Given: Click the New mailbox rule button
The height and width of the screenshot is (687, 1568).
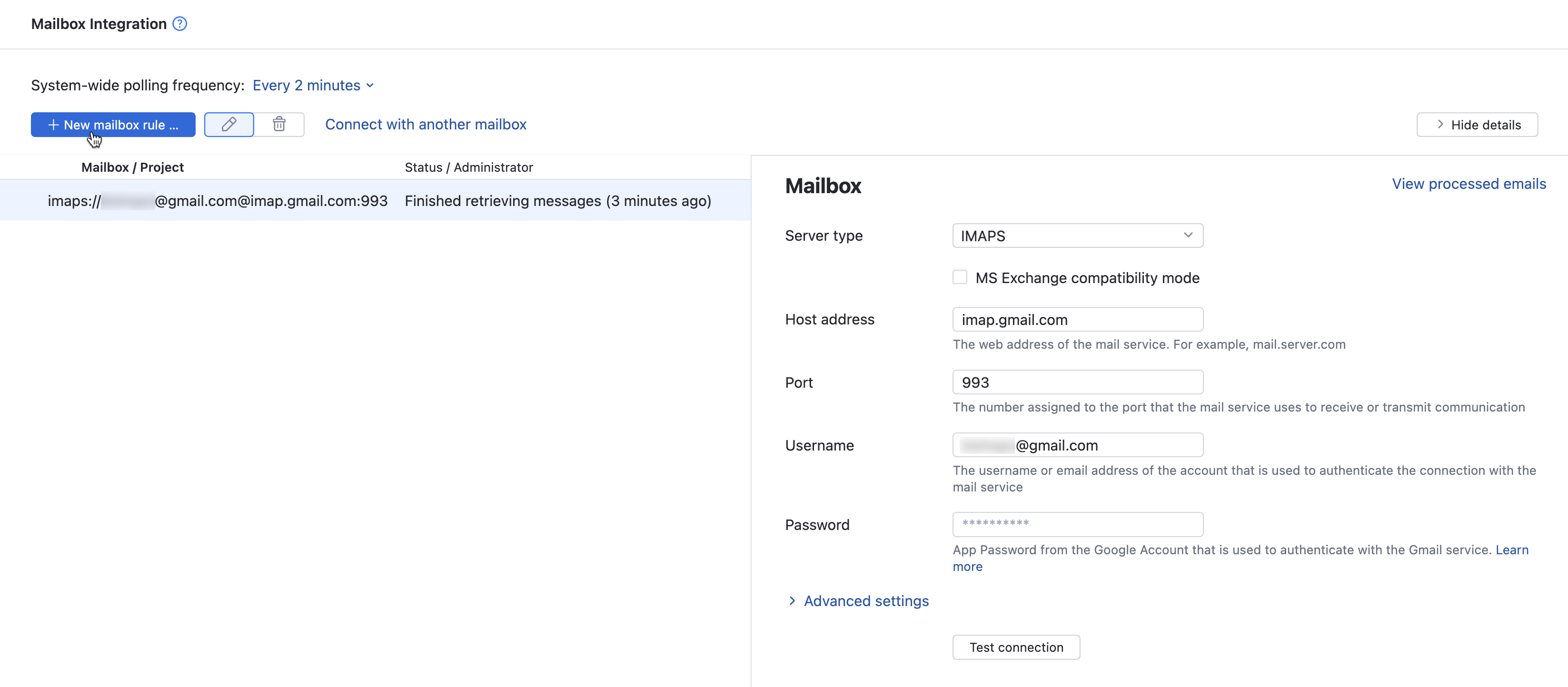Looking at the screenshot, I should pyautogui.click(x=113, y=125).
